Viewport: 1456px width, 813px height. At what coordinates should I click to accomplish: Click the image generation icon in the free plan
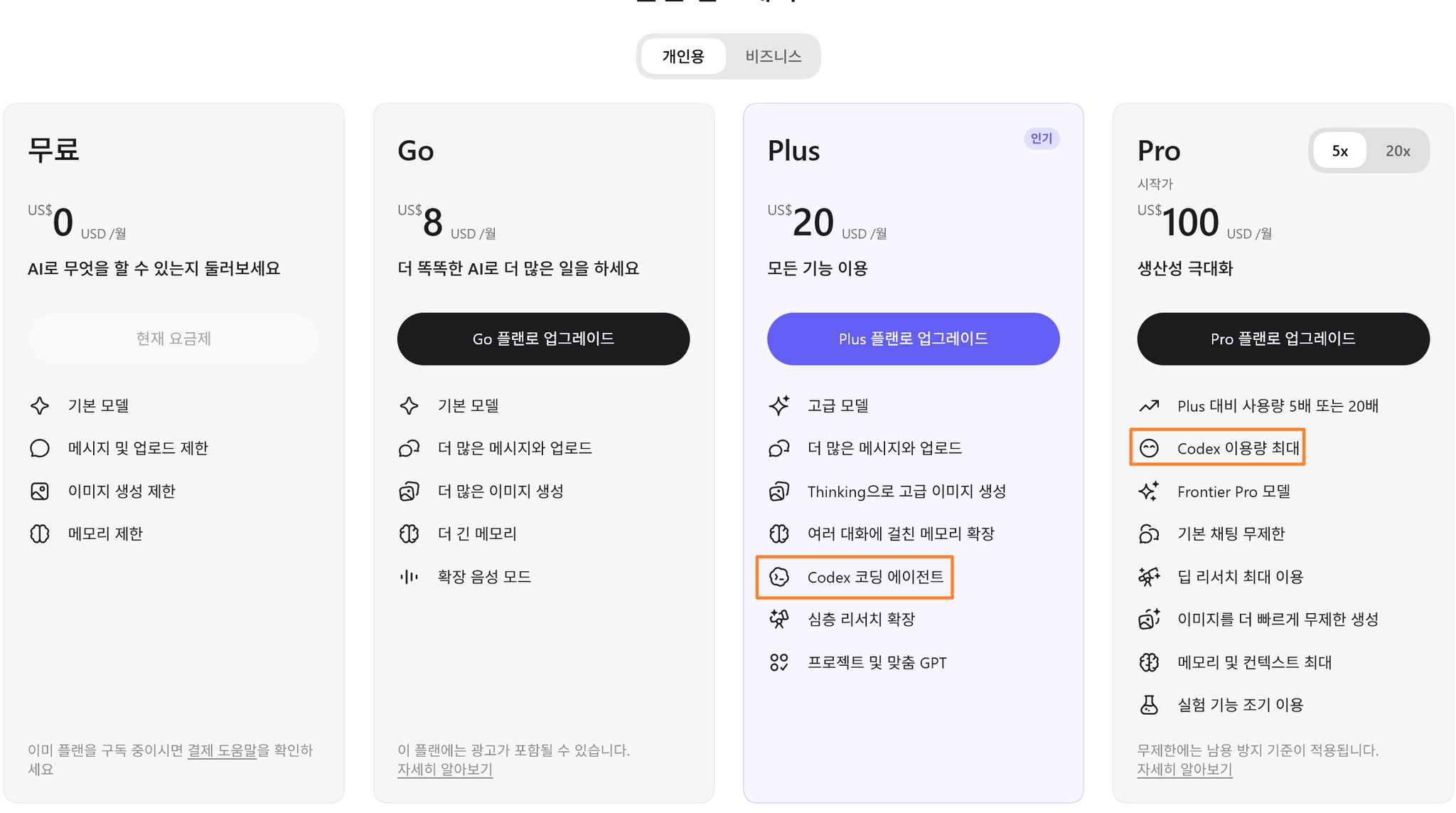tap(40, 491)
